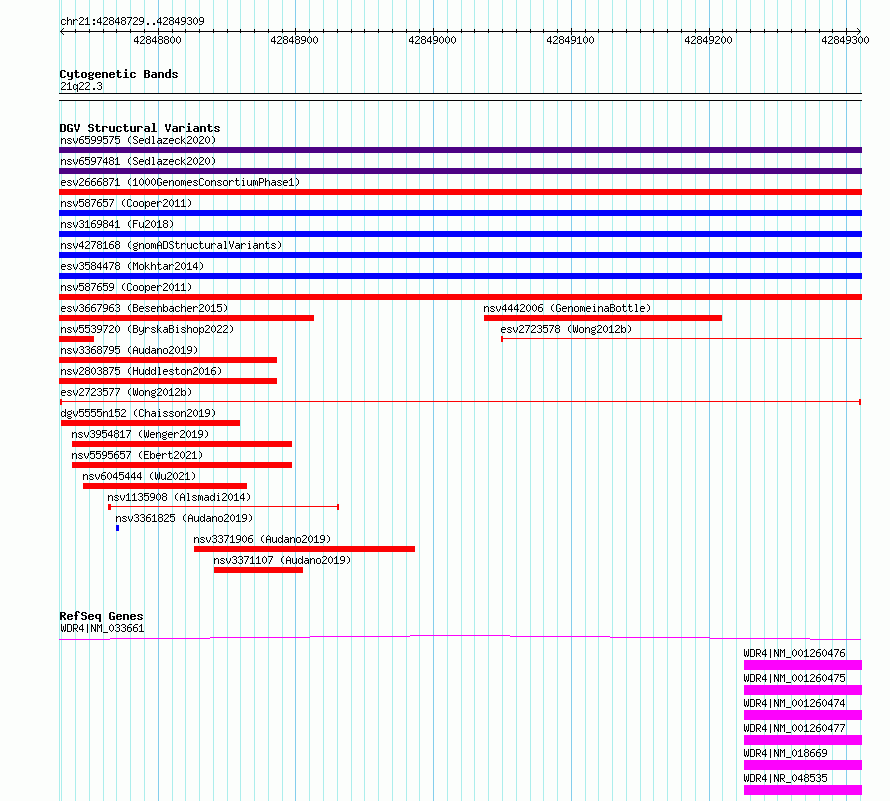Click the nsv6599575 (Sedlazeck2020) variant label
890x801 pixels.
pyautogui.click(x=138, y=140)
